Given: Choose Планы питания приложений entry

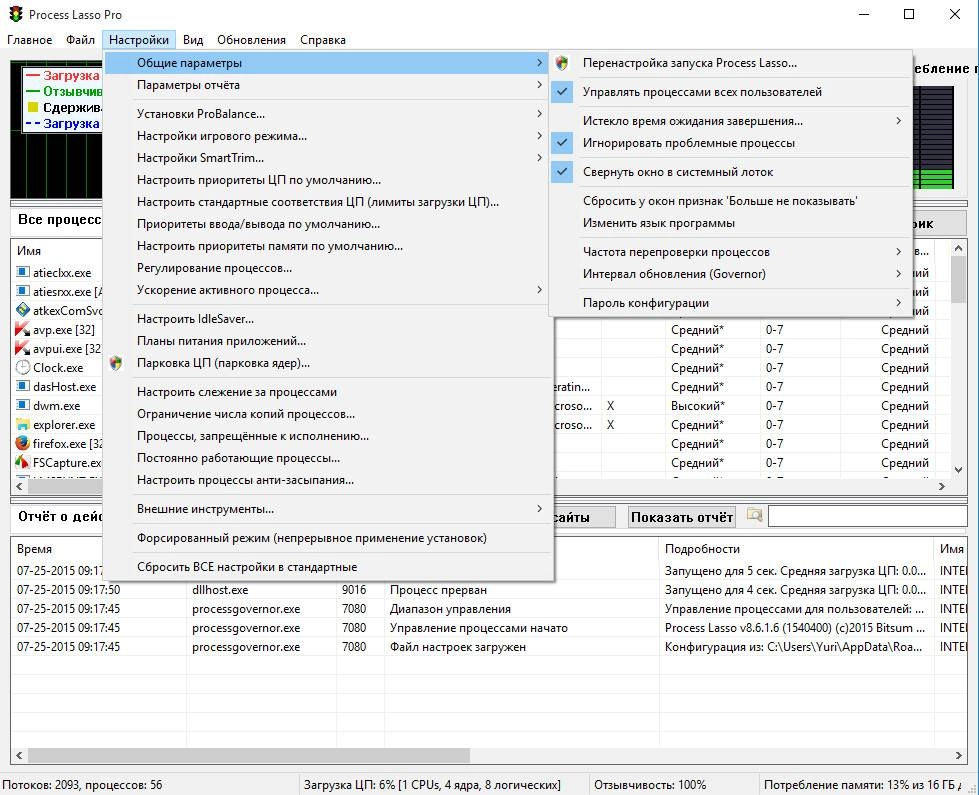Looking at the screenshot, I should [x=328, y=341].
